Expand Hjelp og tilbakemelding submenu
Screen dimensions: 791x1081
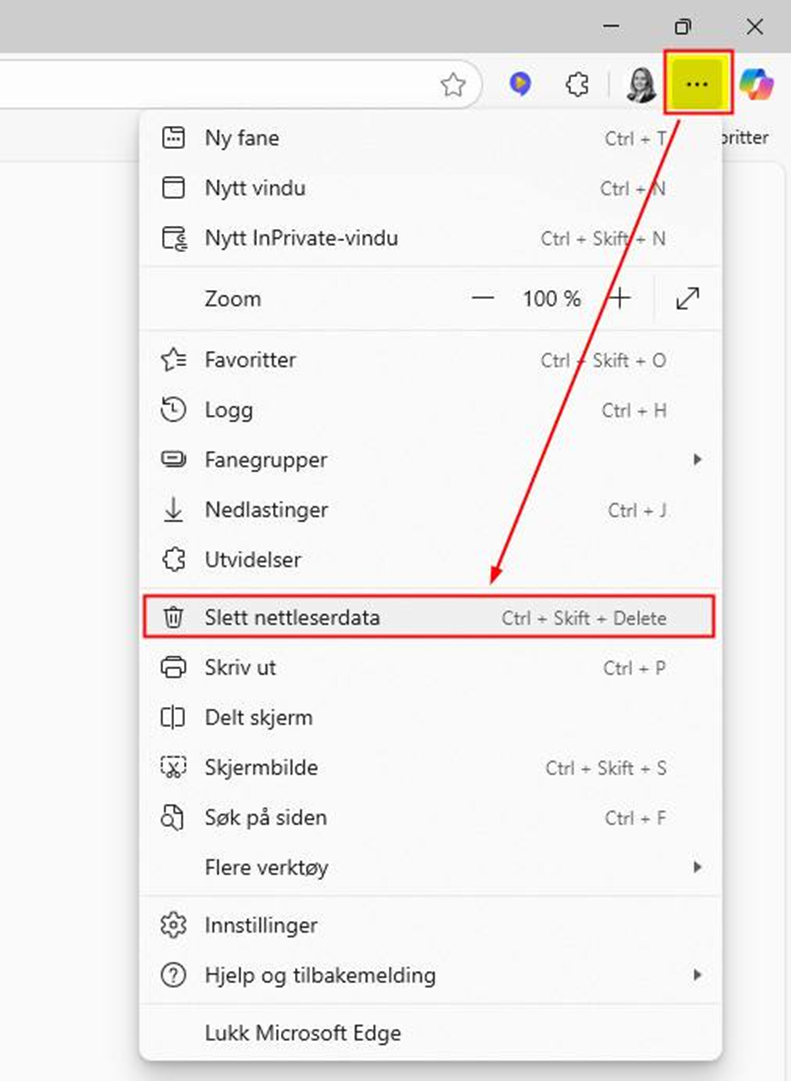click(697, 975)
